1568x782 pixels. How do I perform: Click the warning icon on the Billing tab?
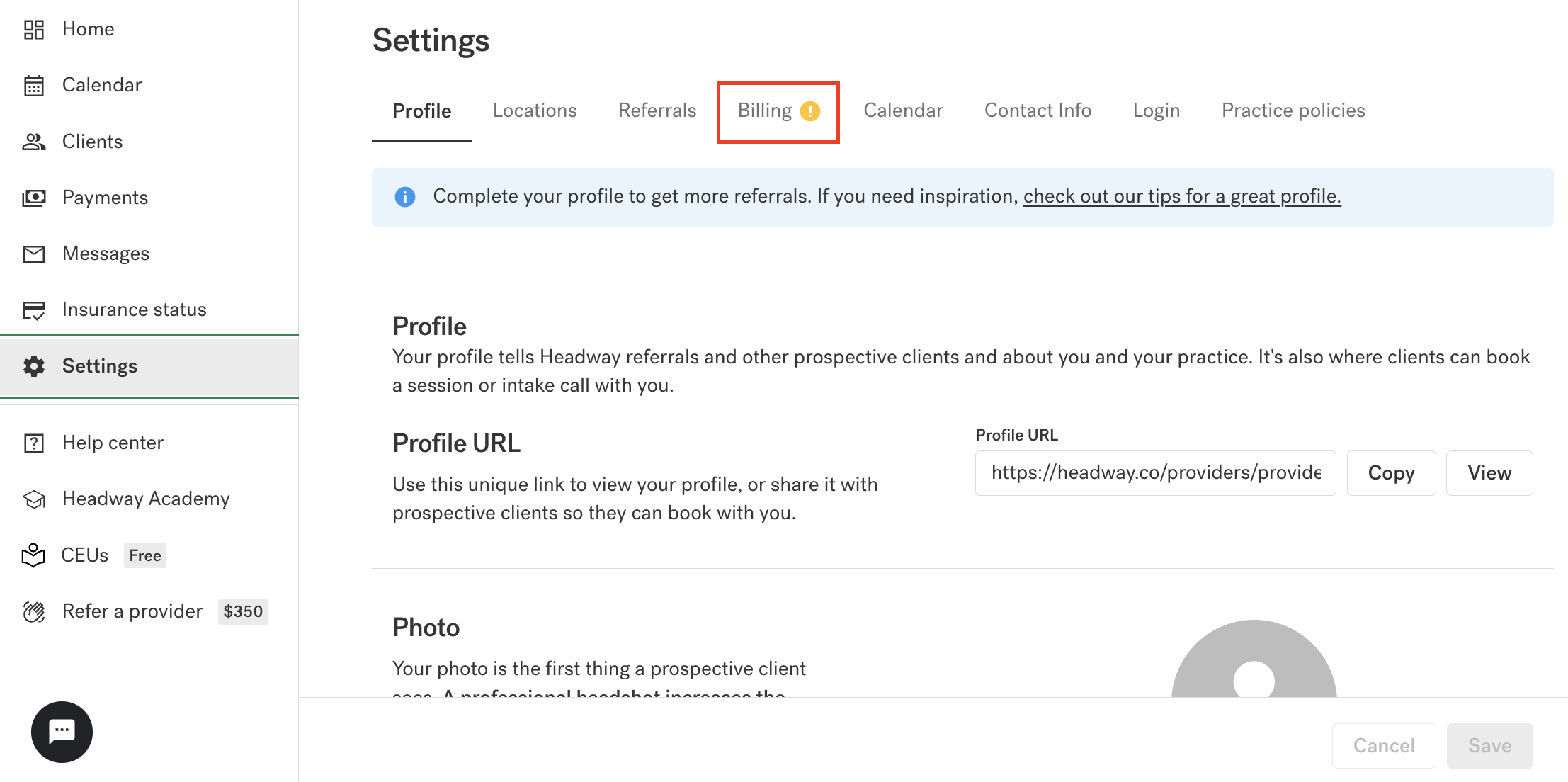(x=810, y=110)
